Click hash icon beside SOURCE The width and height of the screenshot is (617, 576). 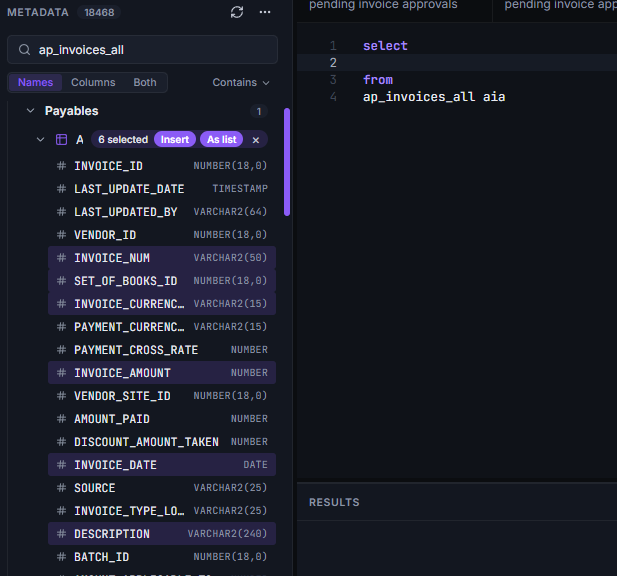(61, 488)
